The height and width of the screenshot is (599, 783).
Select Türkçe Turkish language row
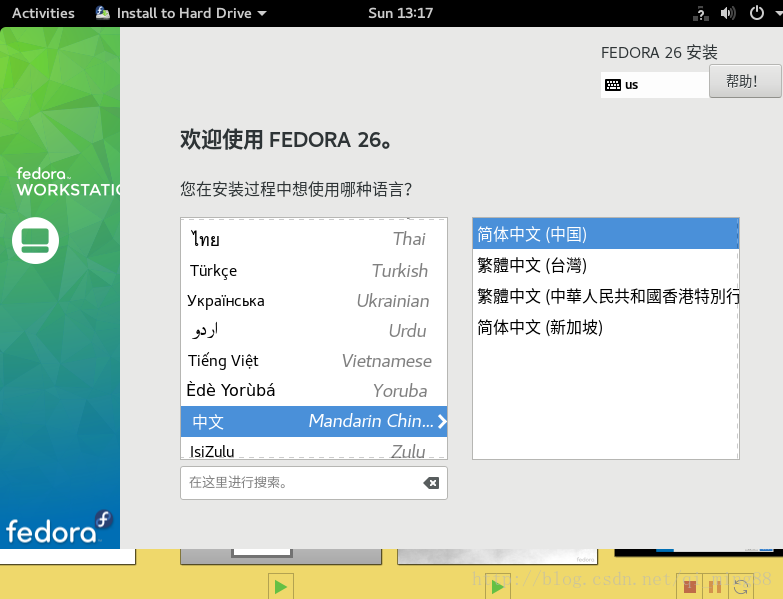click(314, 271)
